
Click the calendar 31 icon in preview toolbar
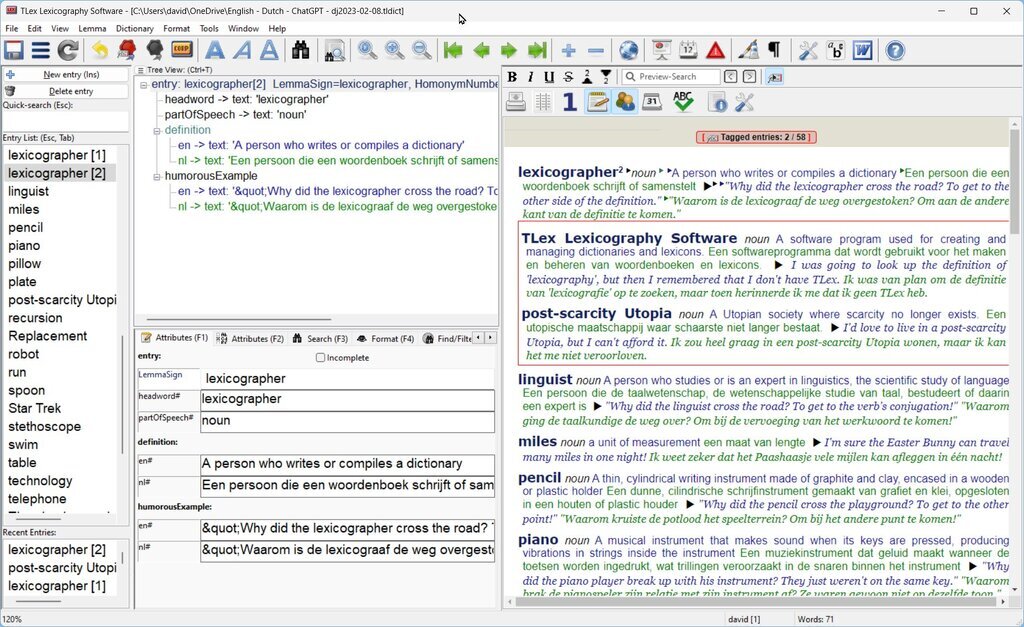click(652, 102)
